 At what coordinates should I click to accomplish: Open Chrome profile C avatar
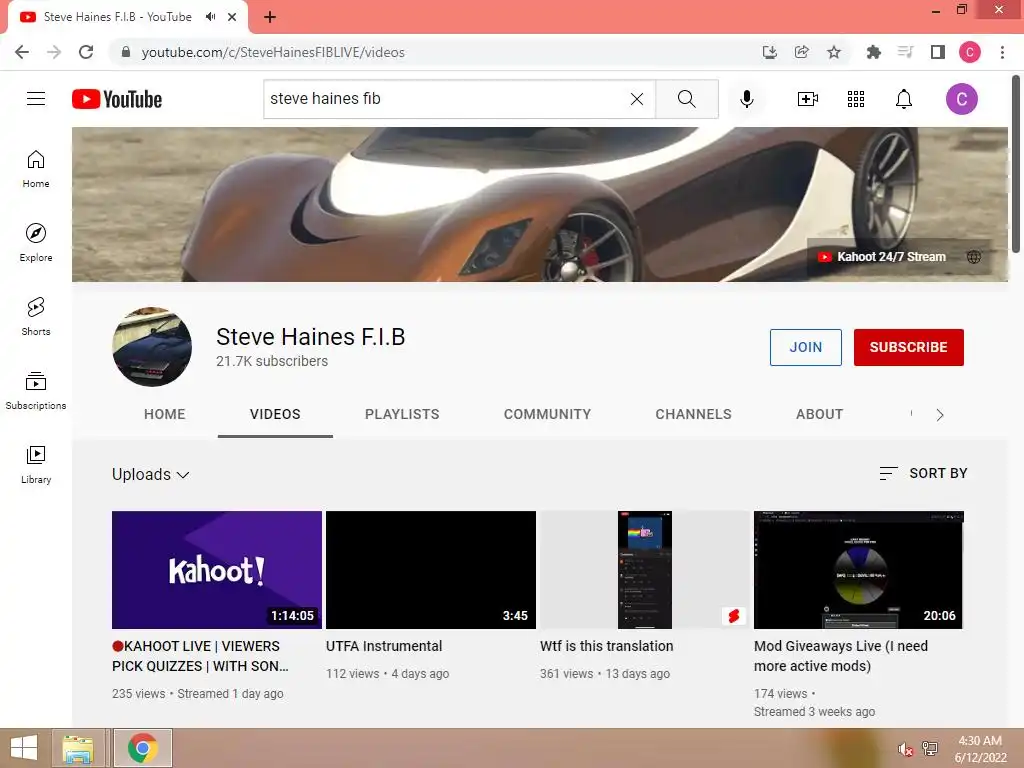(970, 52)
